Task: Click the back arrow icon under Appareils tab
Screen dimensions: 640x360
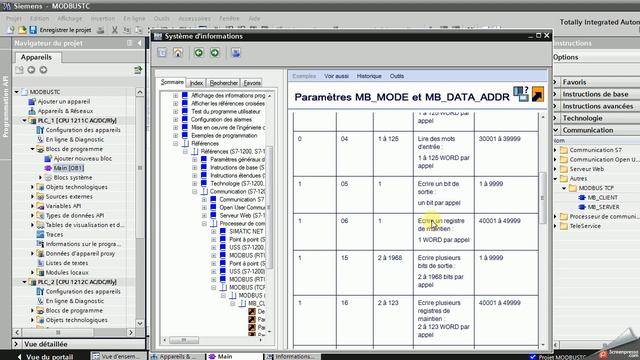Action: (31, 70)
